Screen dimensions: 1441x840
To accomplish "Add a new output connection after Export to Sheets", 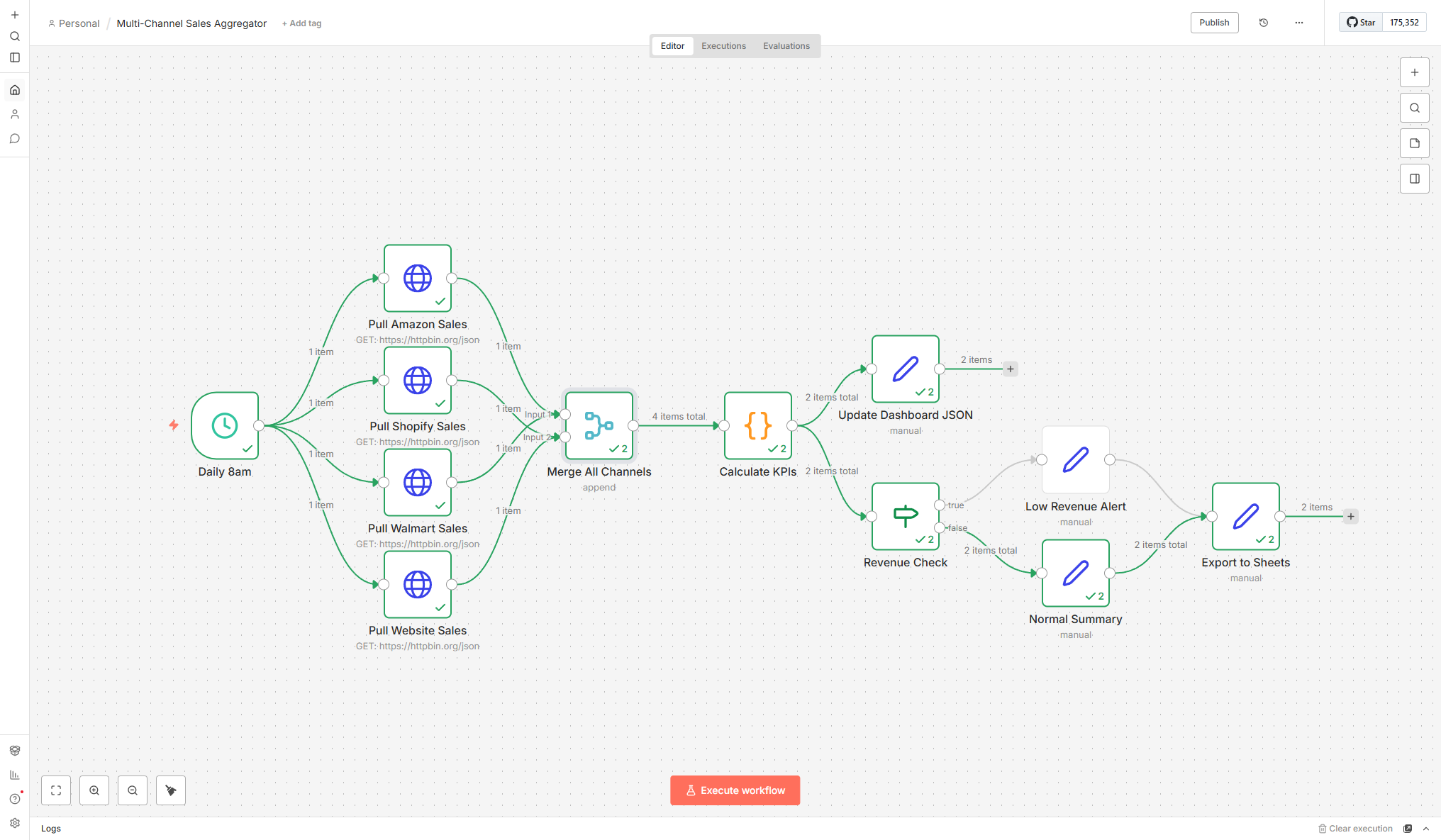I will [1351, 516].
